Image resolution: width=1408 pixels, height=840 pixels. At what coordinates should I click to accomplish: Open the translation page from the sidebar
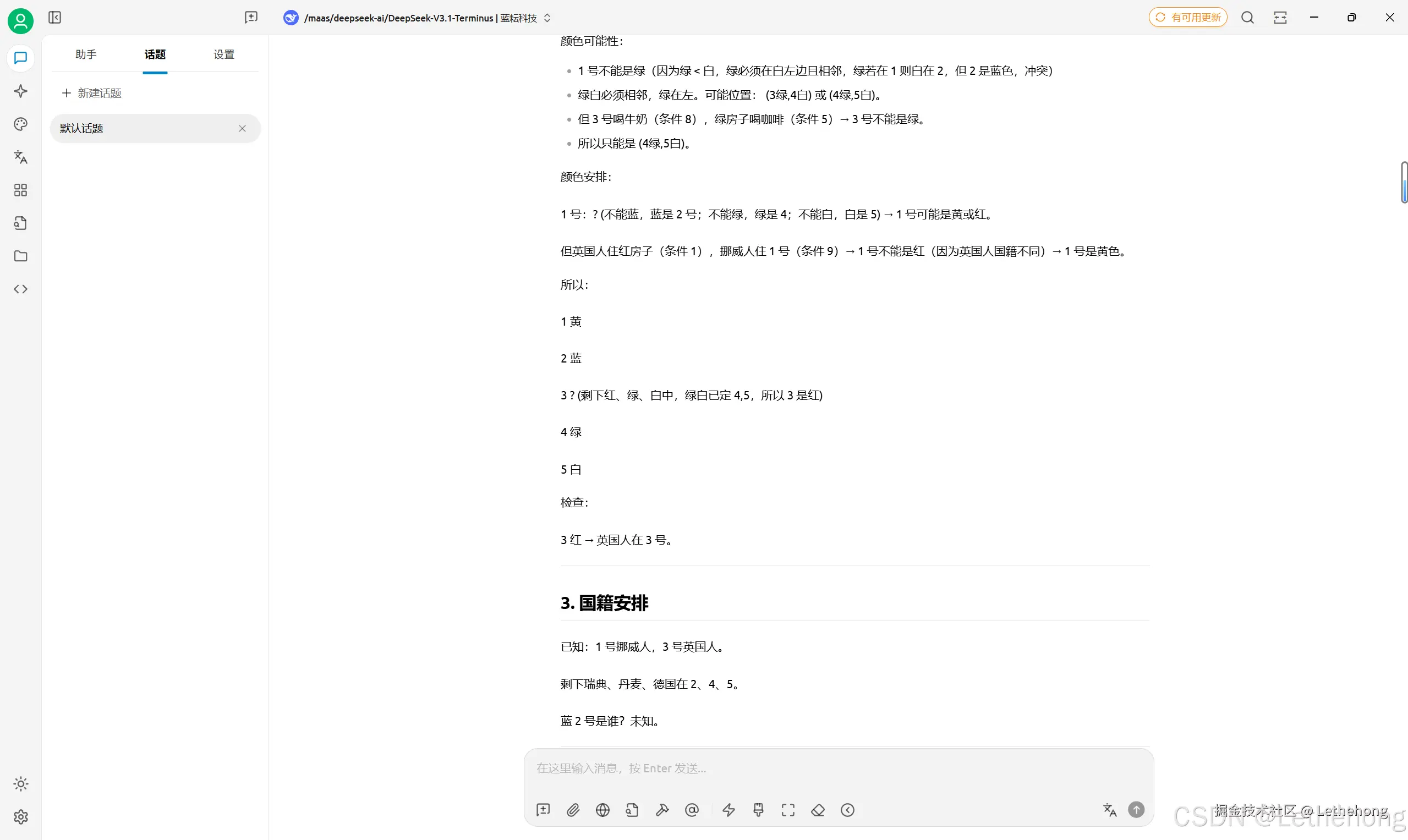coord(20,157)
